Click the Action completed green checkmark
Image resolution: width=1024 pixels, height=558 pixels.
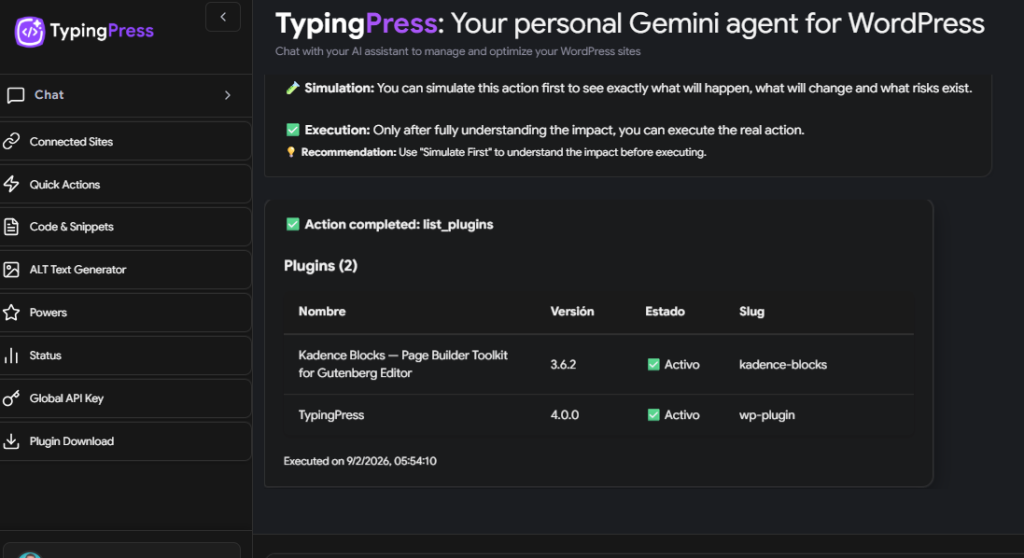(293, 225)
